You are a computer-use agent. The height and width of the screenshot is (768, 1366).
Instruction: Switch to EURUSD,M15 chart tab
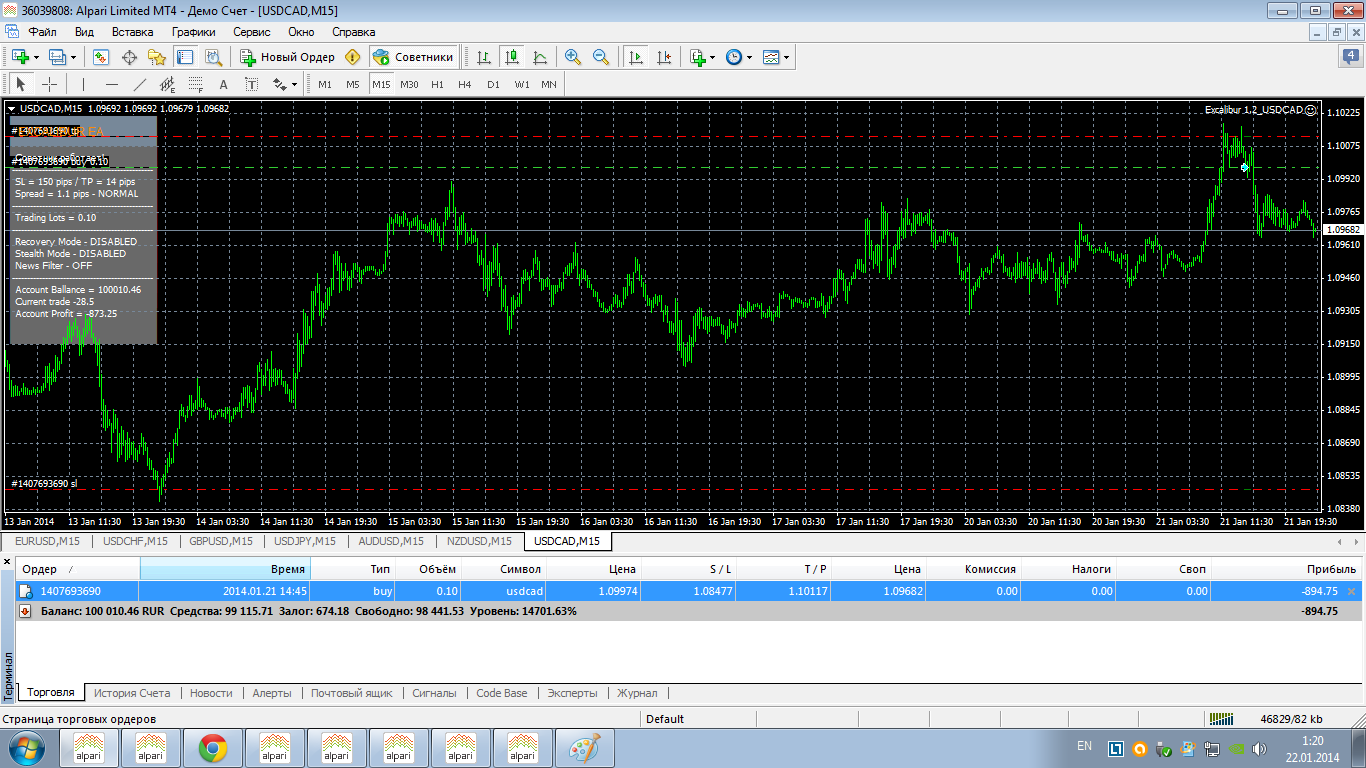tap(46, 541)
